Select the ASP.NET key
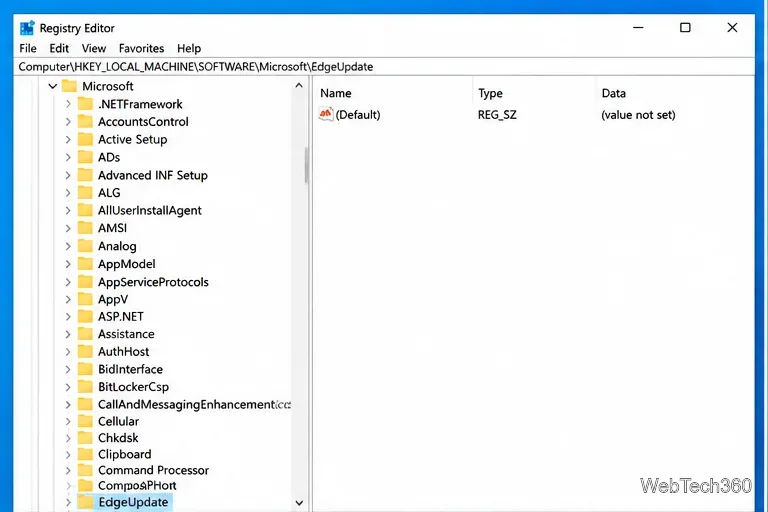The height and width of the screenshot is (512, 768). (x=121, y=317)
